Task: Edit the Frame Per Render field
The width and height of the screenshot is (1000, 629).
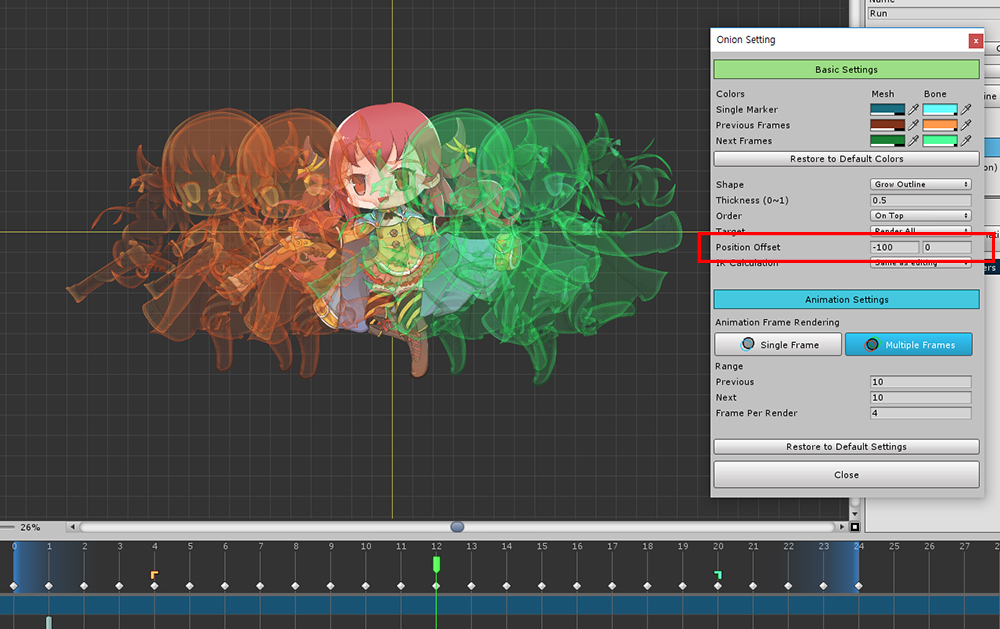Action: pyautogui.click(x=921, y=413)
